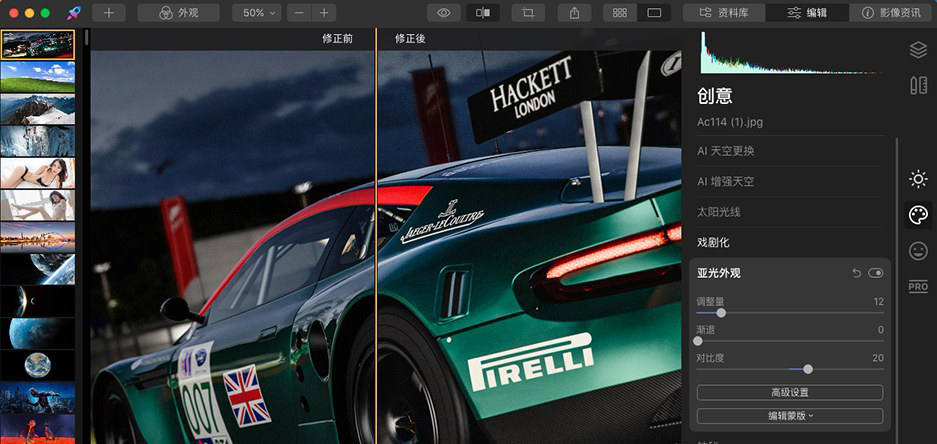Switch to single image view
The image size is (937, 444).
tap(654, 13)
